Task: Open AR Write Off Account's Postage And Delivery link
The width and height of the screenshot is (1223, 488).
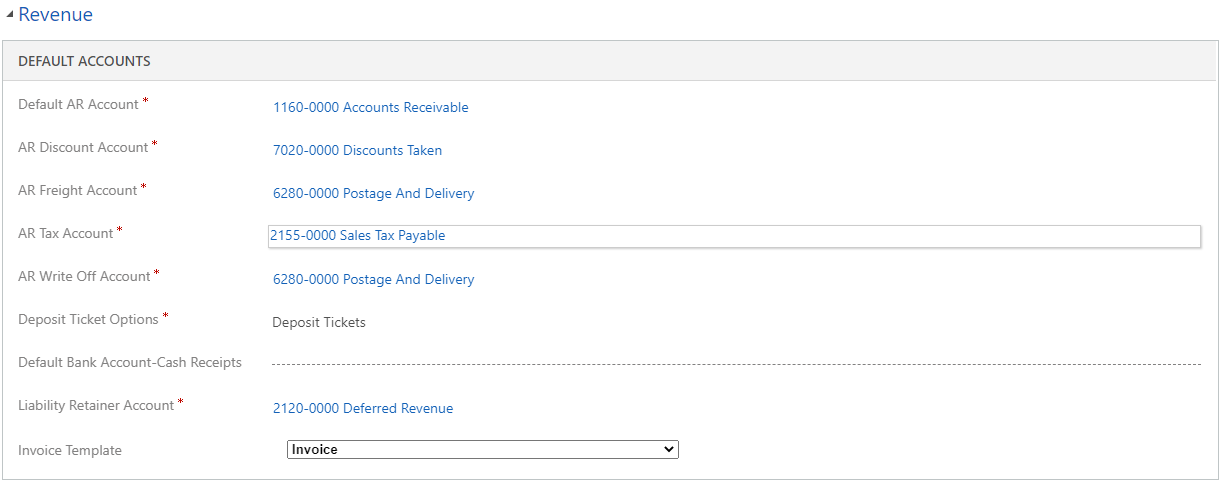Action: 373,279
